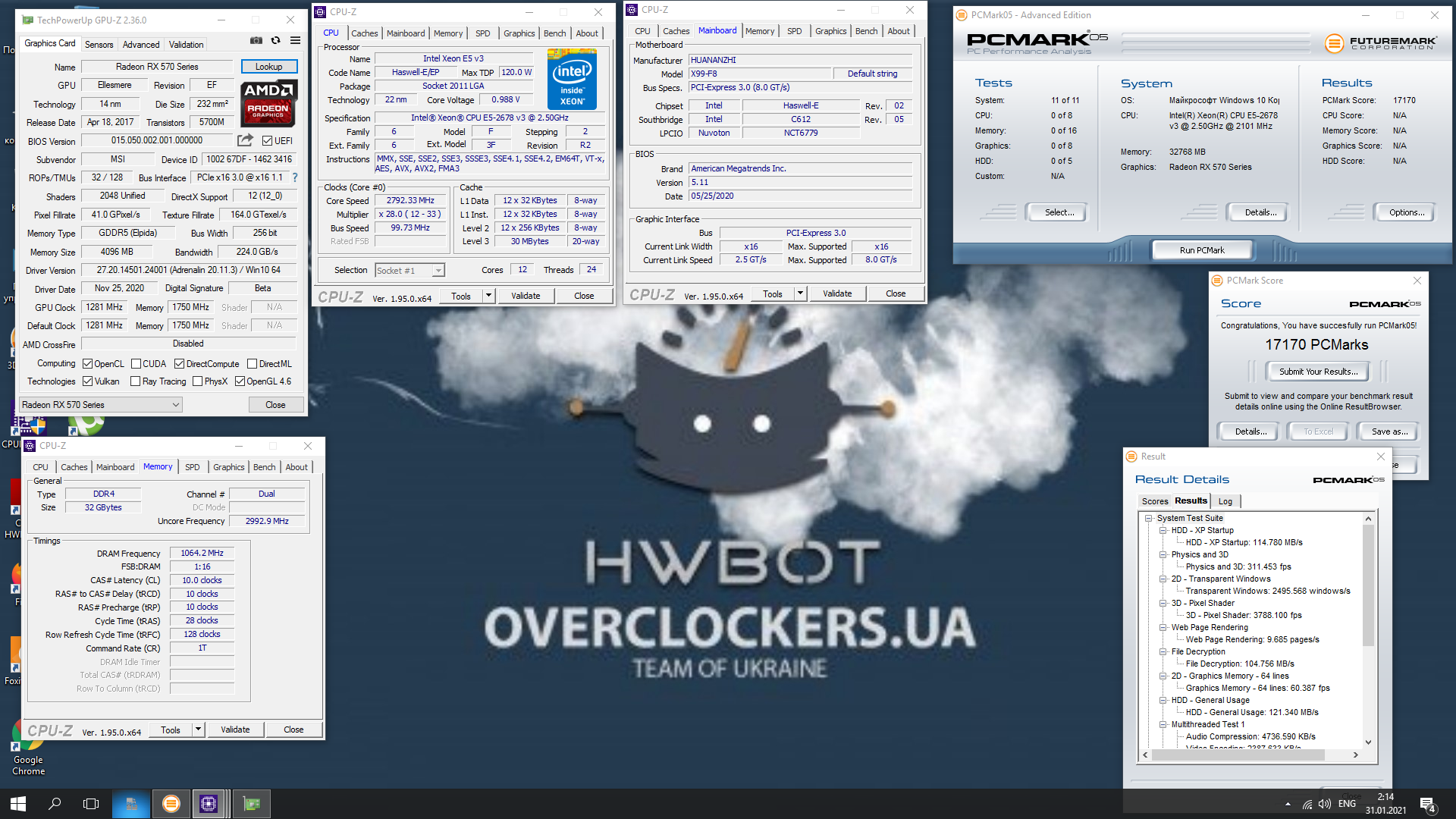Viewport: 1456px width, 819px height.
Task: Open the GPU-Z hamburger menu
Action: coord(296,40)
